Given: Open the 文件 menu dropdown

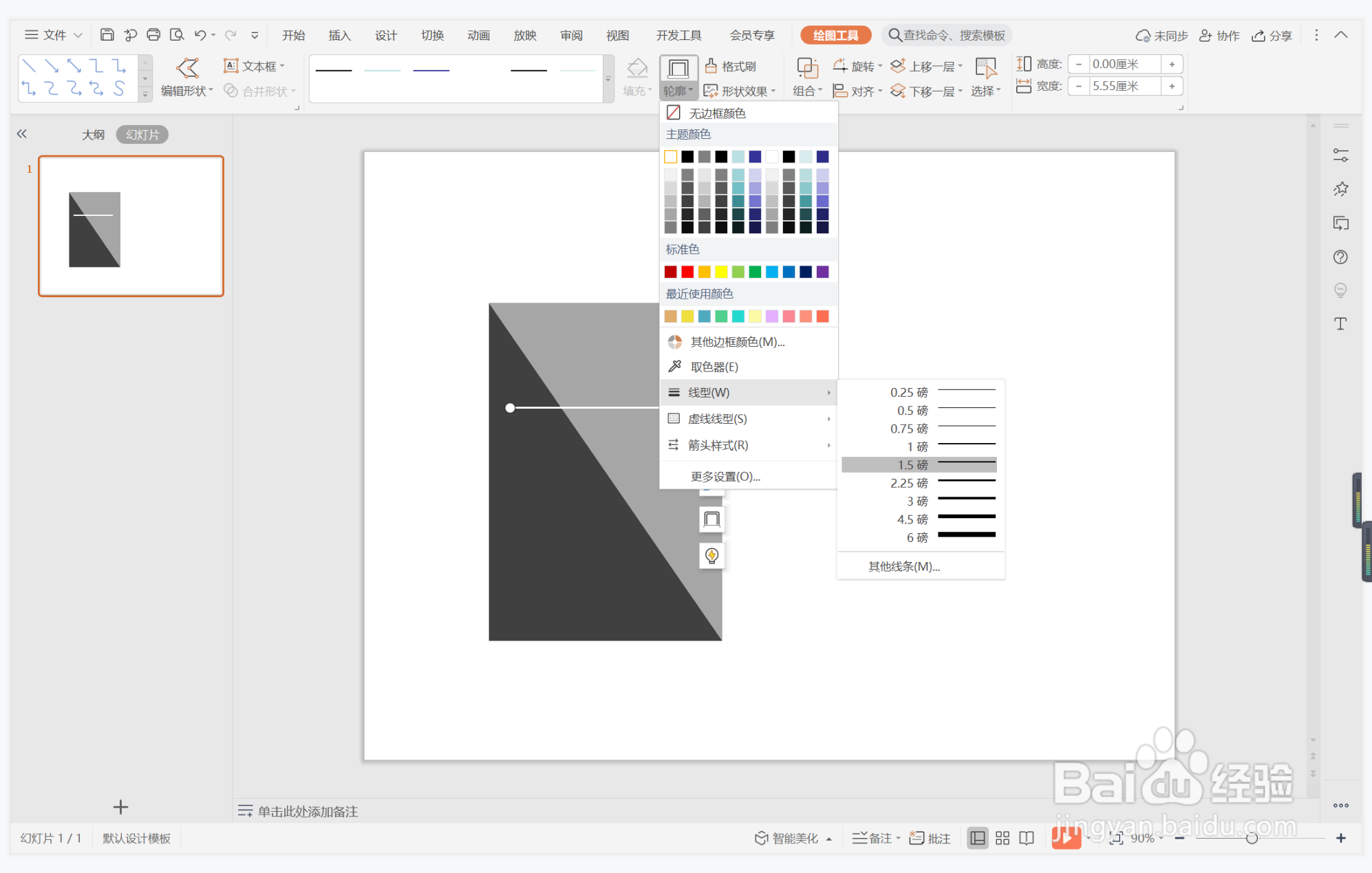Looking at the screenshot, I should (x=54, y=34).
